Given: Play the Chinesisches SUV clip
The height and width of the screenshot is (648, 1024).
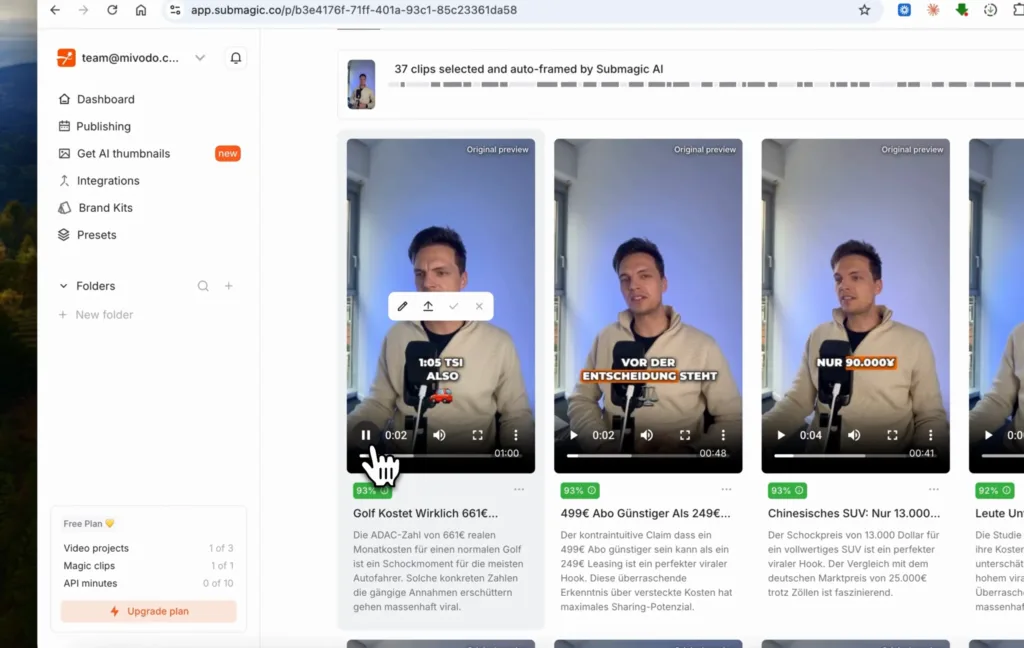Looking at the screenshot, I should [x=781, y=435].
